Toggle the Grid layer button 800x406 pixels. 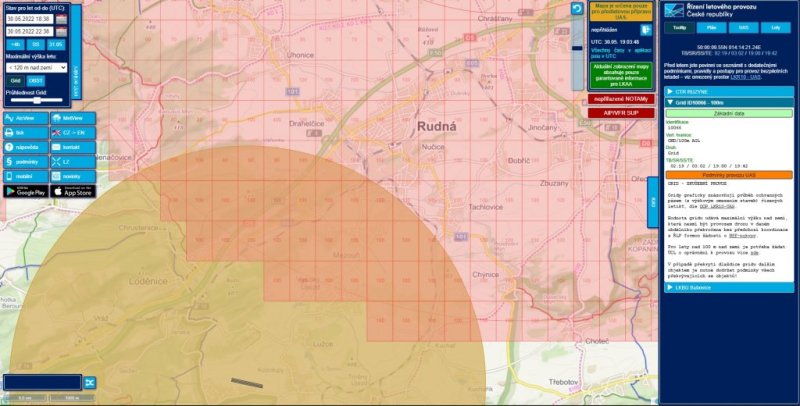point(15,81)
